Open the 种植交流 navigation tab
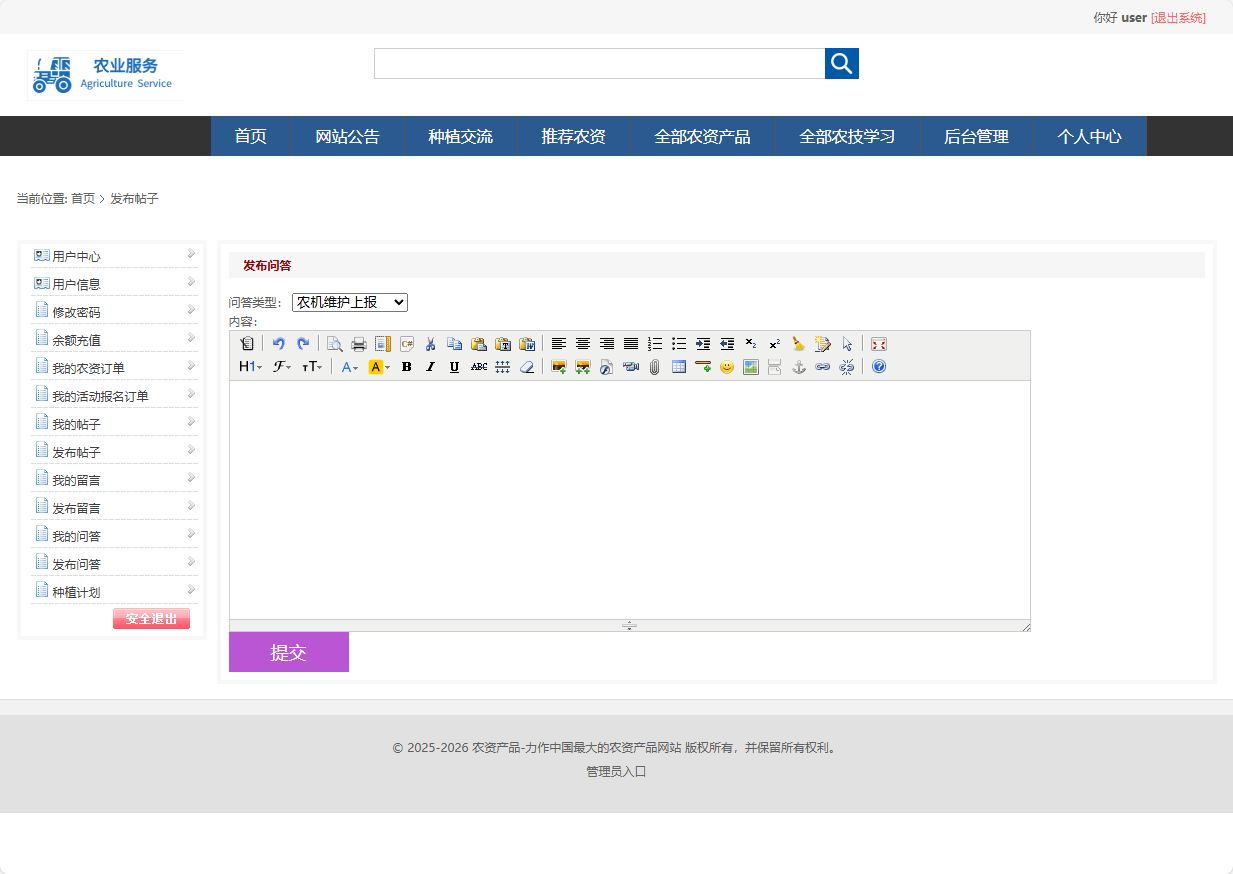The image size is (1233, 874). 459,136
